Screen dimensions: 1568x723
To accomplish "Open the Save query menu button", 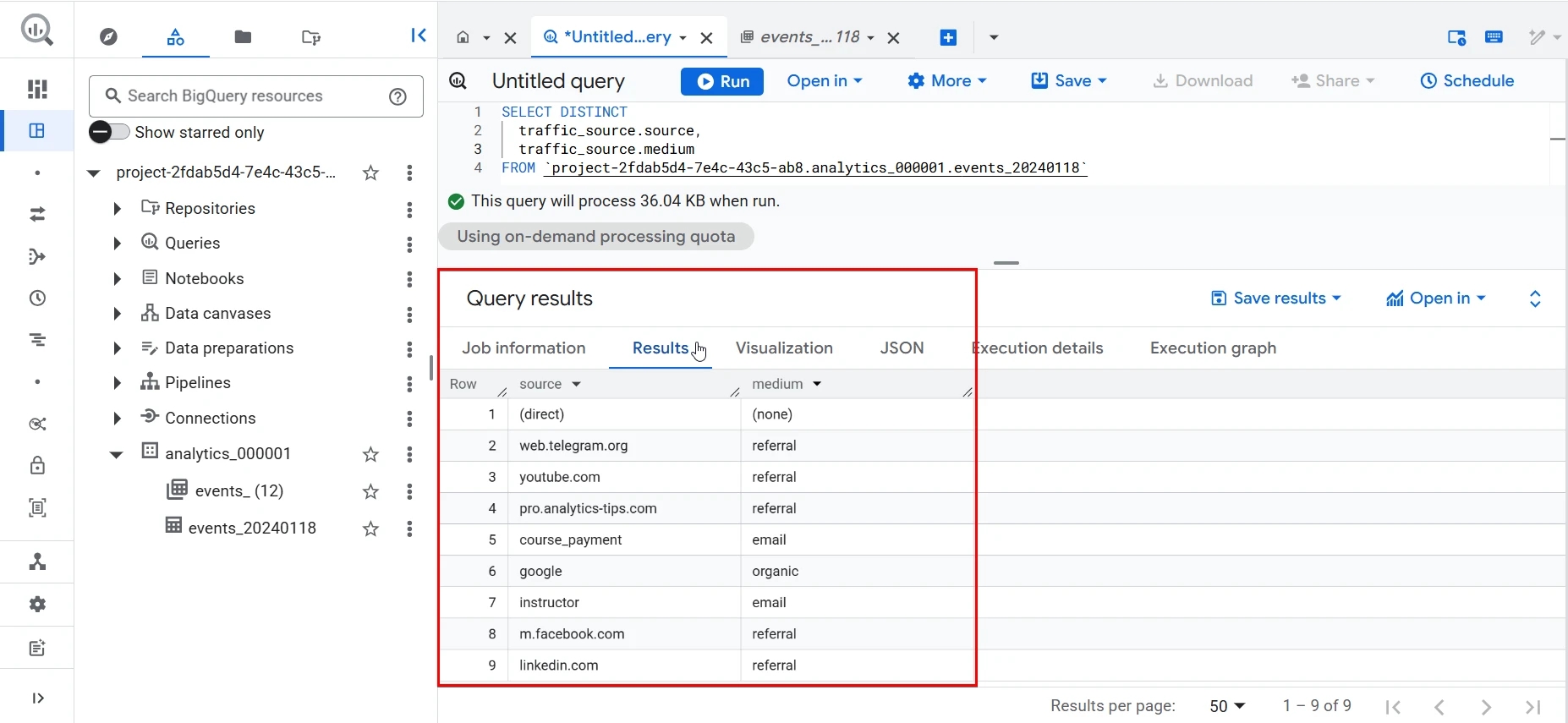I will pyautogui.click(x=1069, y=81).
